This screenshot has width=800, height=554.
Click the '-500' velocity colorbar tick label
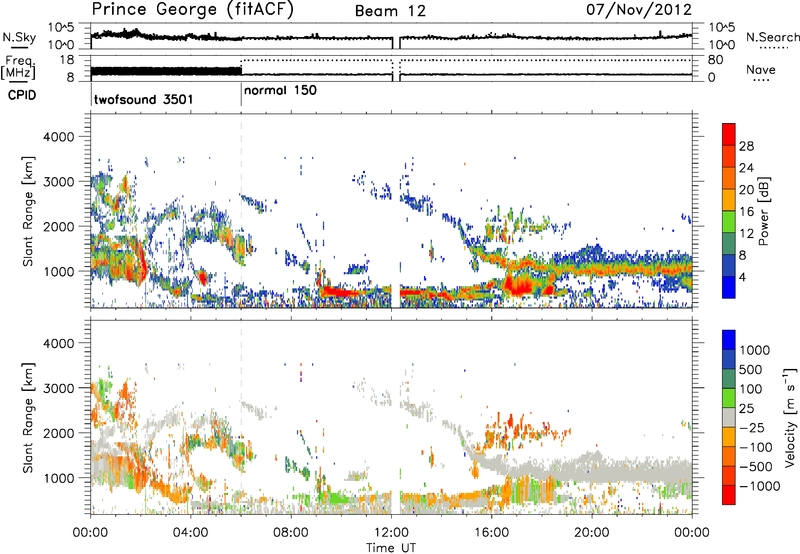[x=755, y=466]
